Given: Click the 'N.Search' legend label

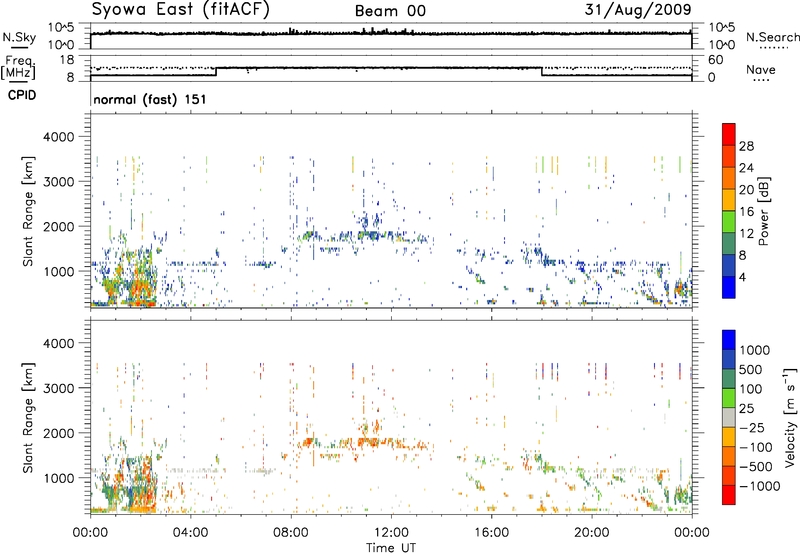Looking at the screenshot, I should coord(772,37).
